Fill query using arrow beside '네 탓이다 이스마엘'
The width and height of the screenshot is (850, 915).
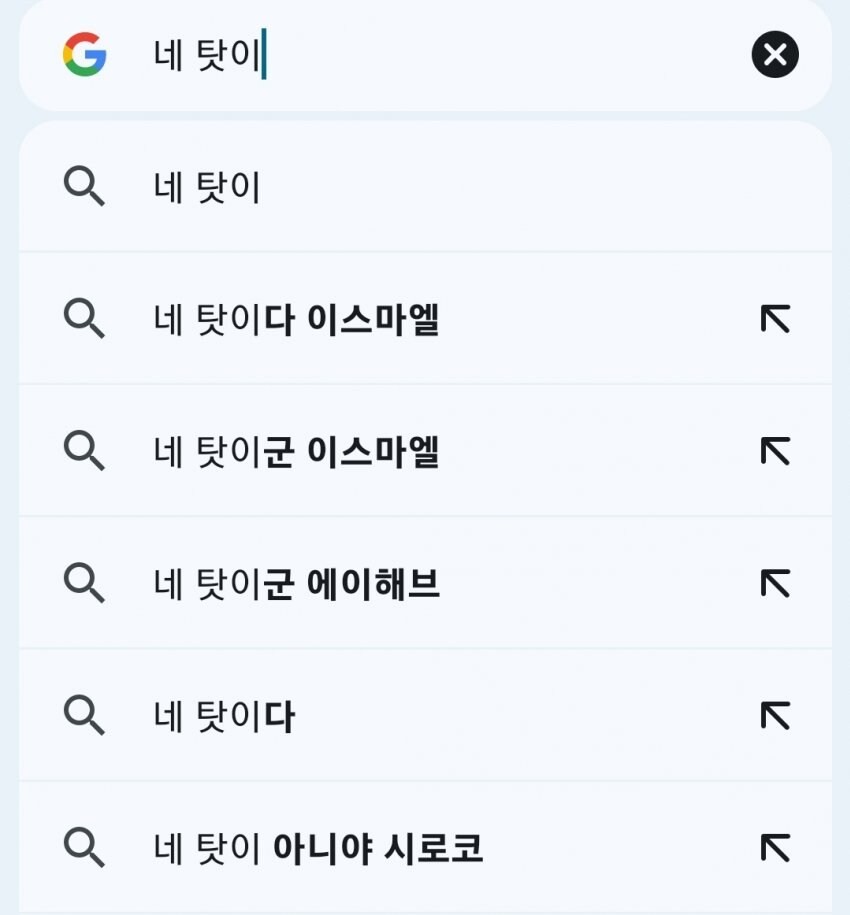pyautogui.click(x=775, y=319)
